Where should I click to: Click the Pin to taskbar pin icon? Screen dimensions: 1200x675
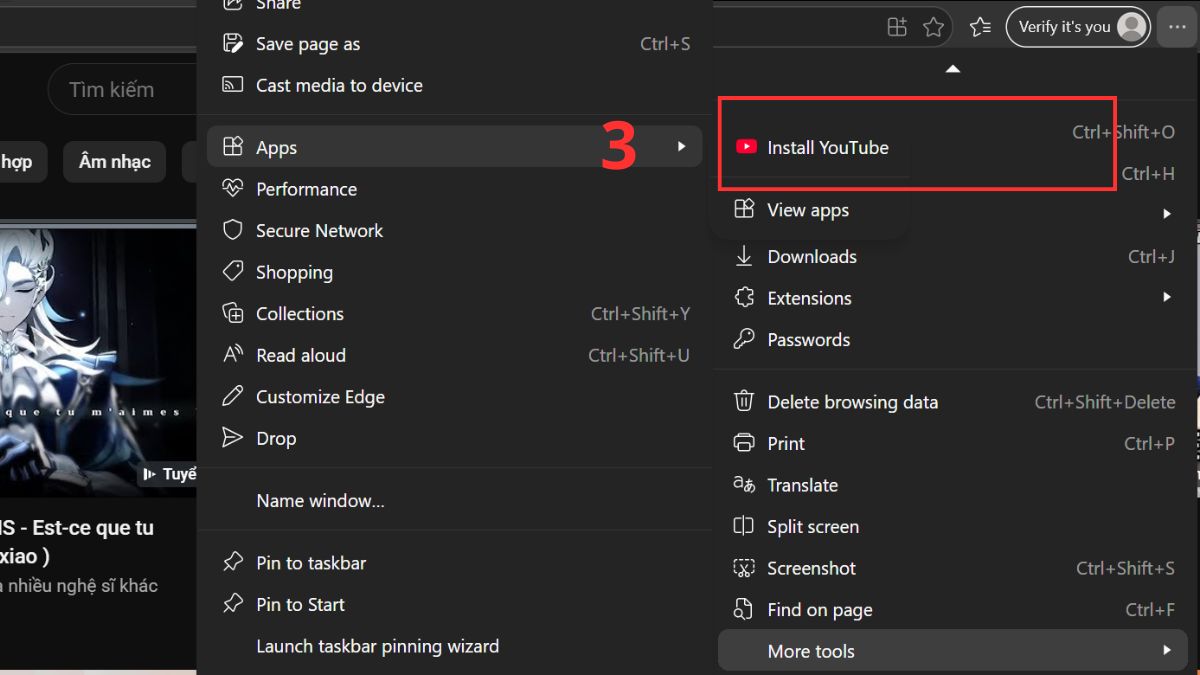click(x=232, y=562)
